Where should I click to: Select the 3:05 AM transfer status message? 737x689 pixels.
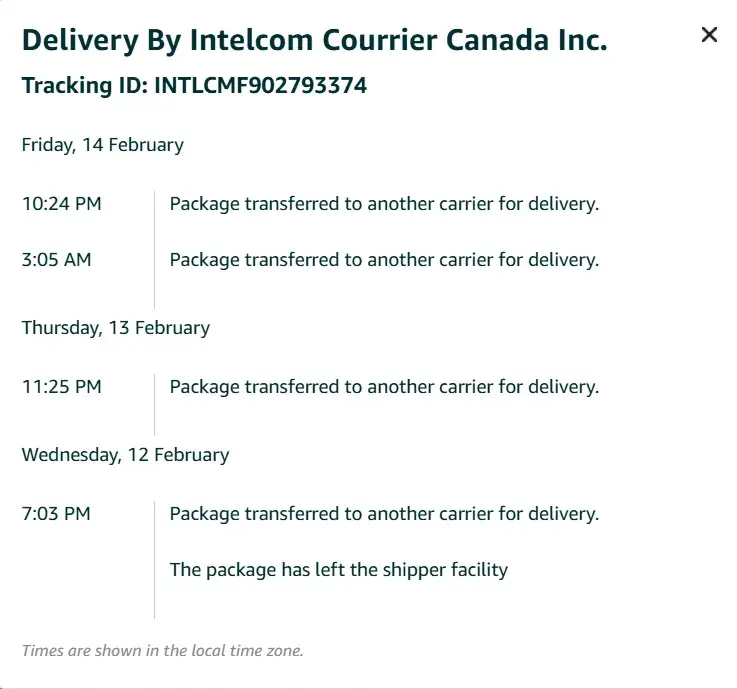[x=384, y=260]
